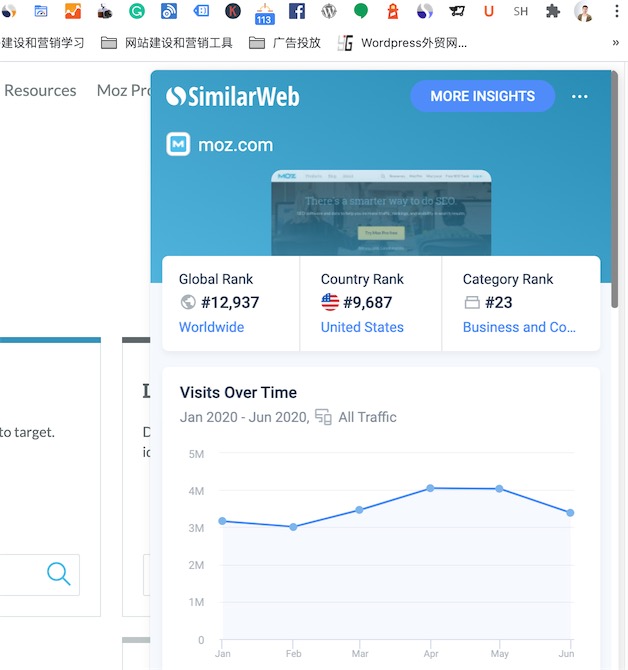Click the SimilarWeb logo in popup
The height and width of the screenshot is (670, 628).
point(233,96)
